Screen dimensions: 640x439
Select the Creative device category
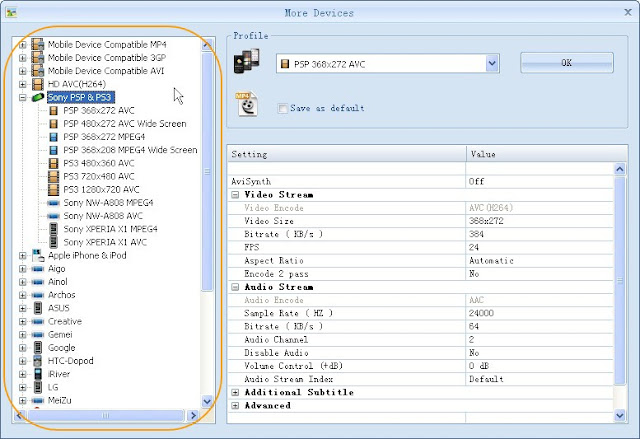(x=64, y=321)
